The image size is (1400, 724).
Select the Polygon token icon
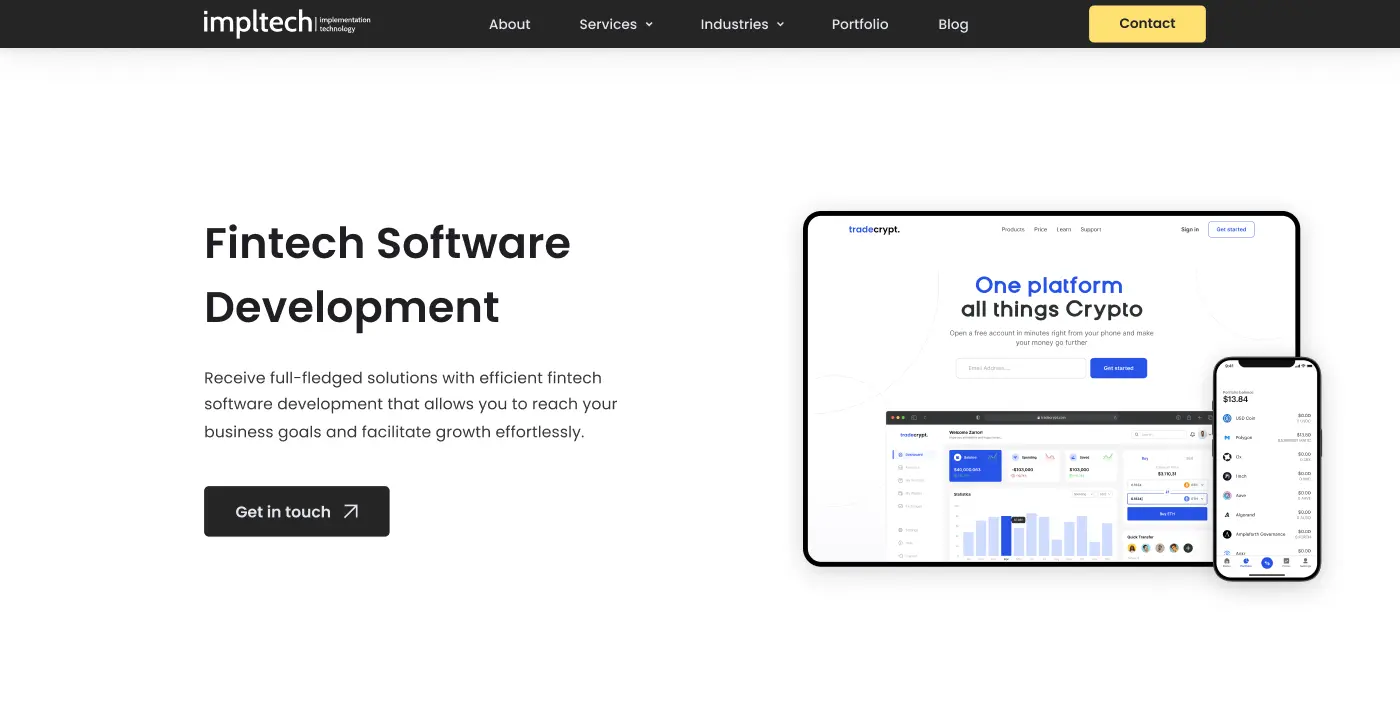1227,437
